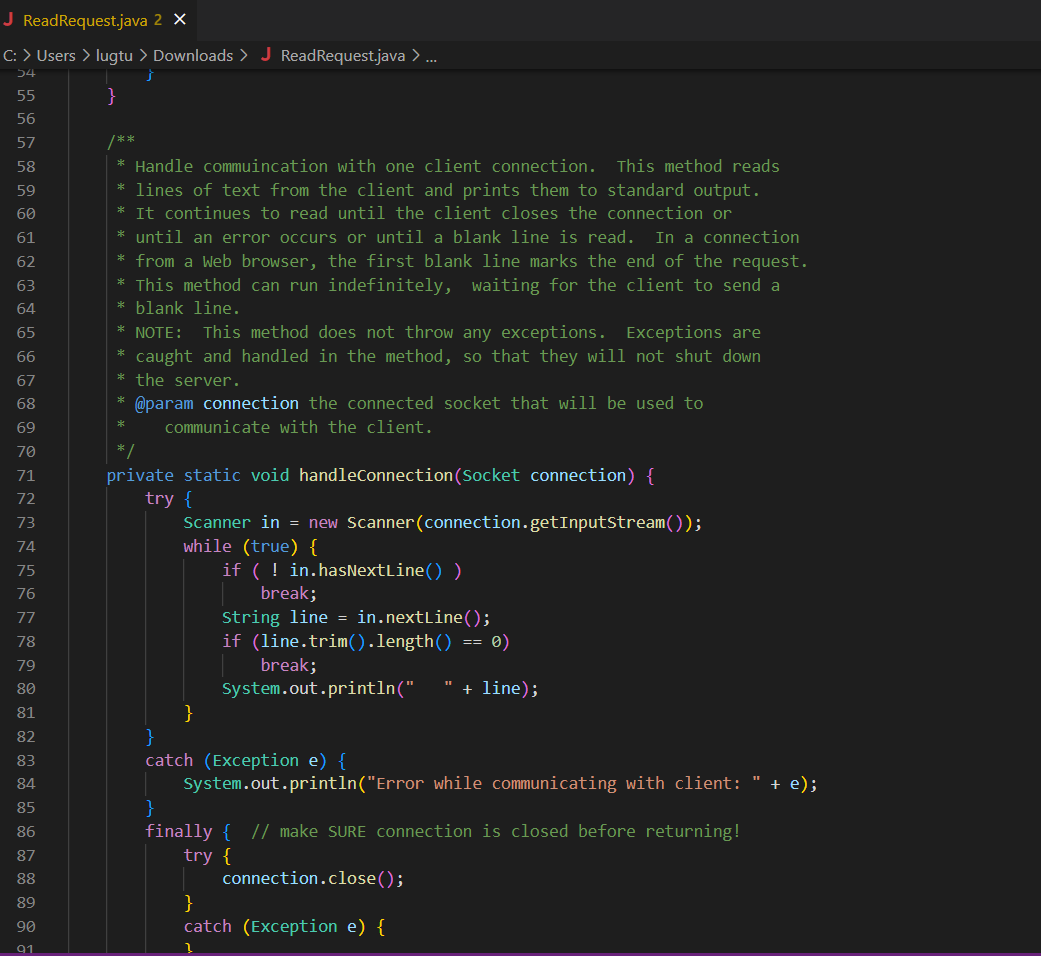Click 'communicate with the client.' comment on line 69
This screenshot has height=956, width=1041.
tap(299, 428)
